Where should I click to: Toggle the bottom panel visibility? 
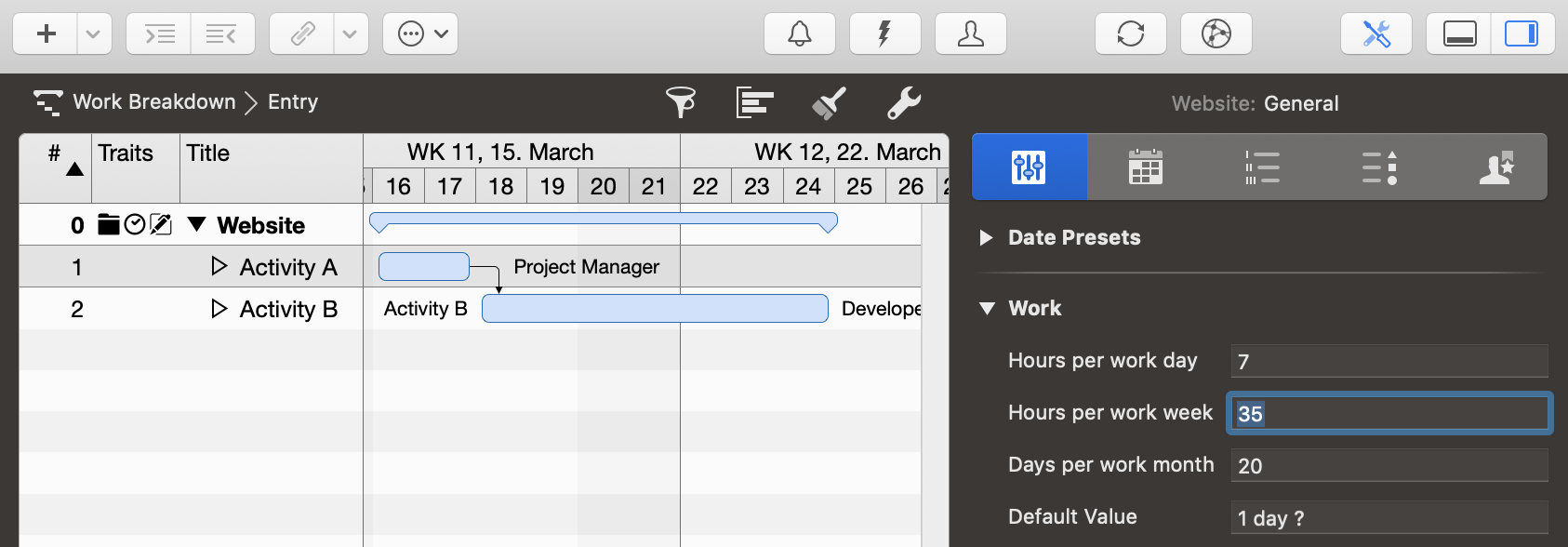(x=1459, y=34)
